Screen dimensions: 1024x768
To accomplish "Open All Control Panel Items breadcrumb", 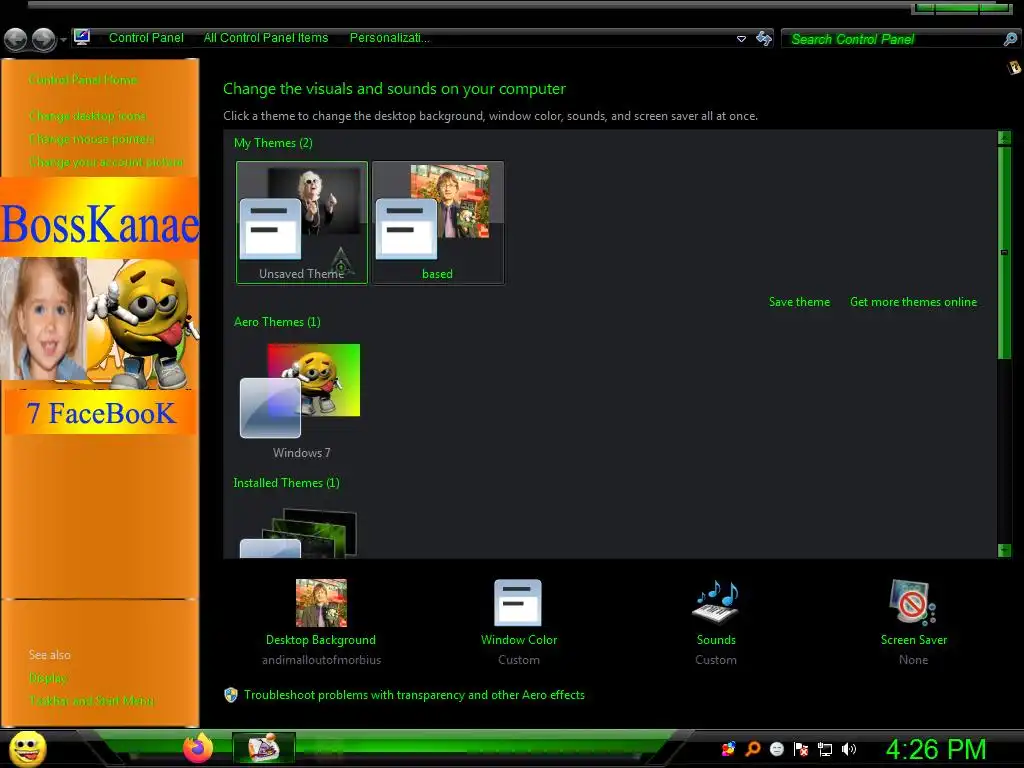I will tap(266, 38).
